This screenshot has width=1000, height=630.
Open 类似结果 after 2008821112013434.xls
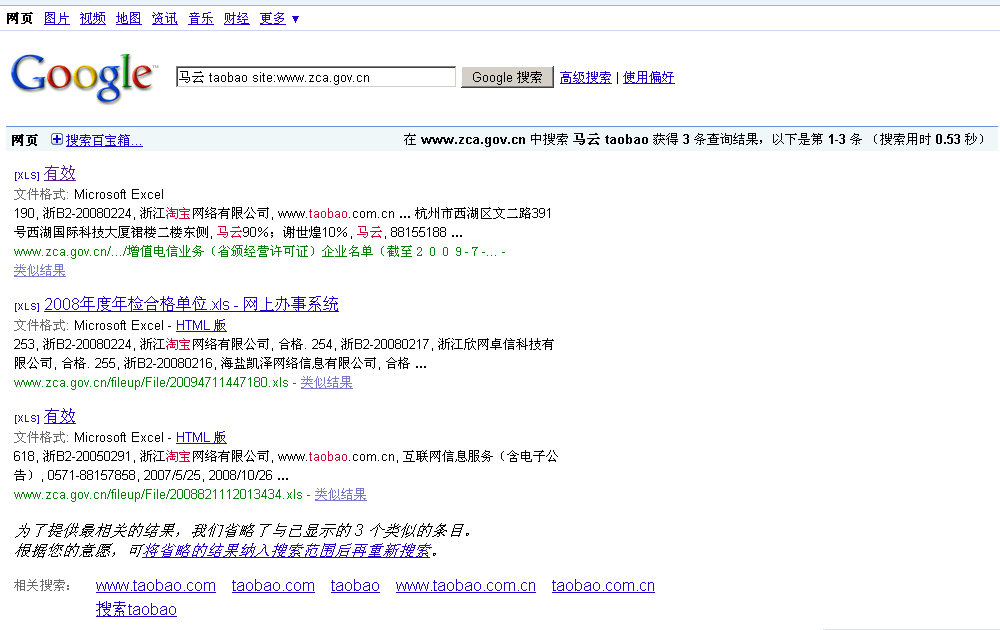point(341,494)
